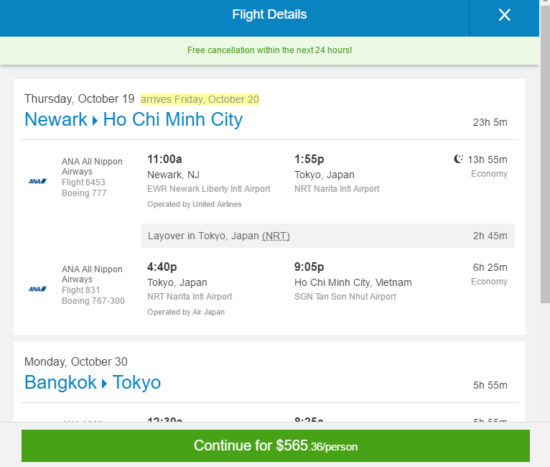550x467 pixels.
Task: Click the 11:00a Newark departure time
Action: coord(165,159)
